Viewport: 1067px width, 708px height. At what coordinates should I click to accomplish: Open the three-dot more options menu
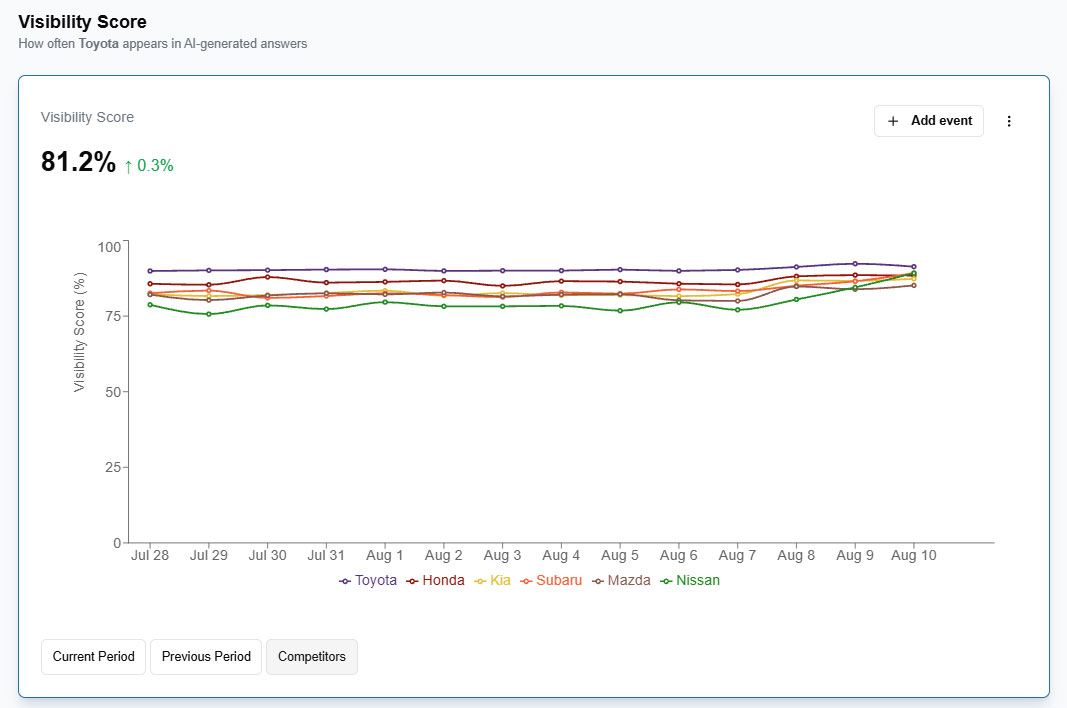click(x=1009, y=121)
